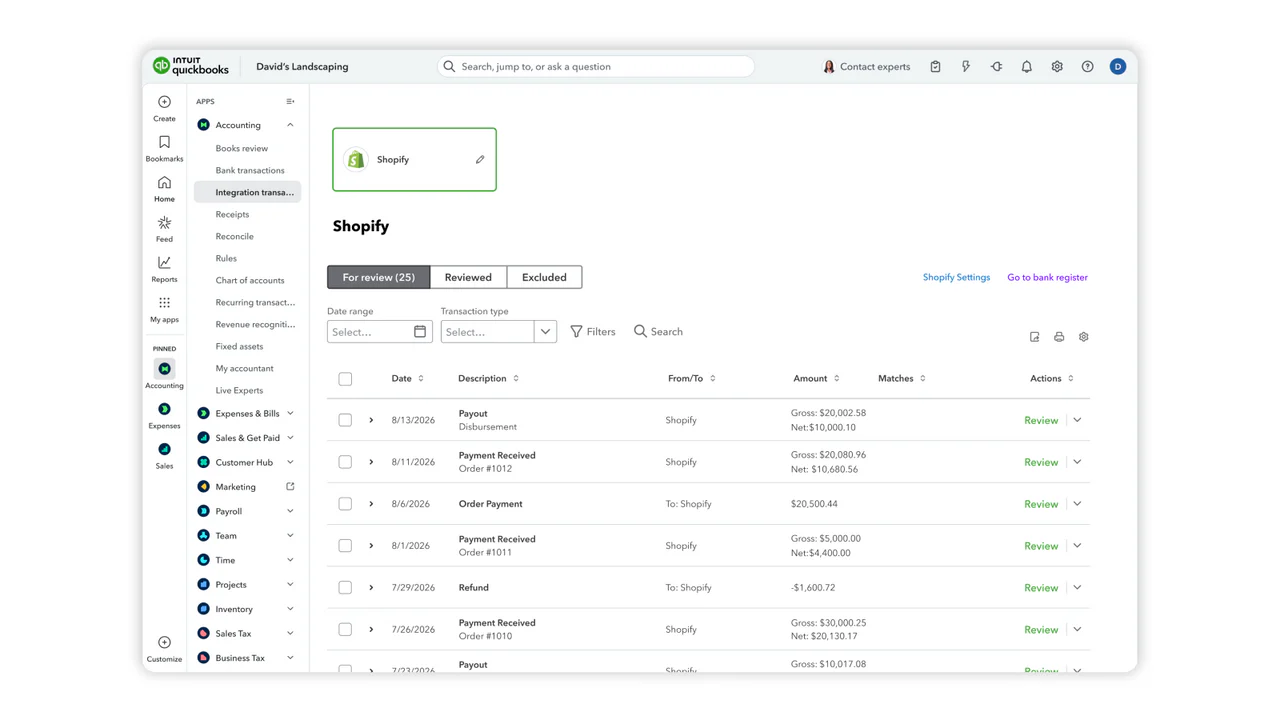The image size is (1280, 720).
Task: Check the 8/13/2026 Payout transaction checkbox
Action: pos(345,419)
